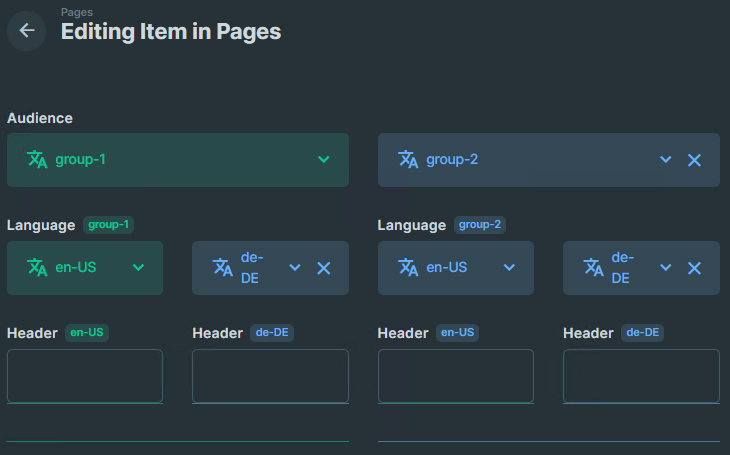Viewport: 730px width, 455px height.
Task: Remove the de-DE language under group-2
Action: click(694, 268)
